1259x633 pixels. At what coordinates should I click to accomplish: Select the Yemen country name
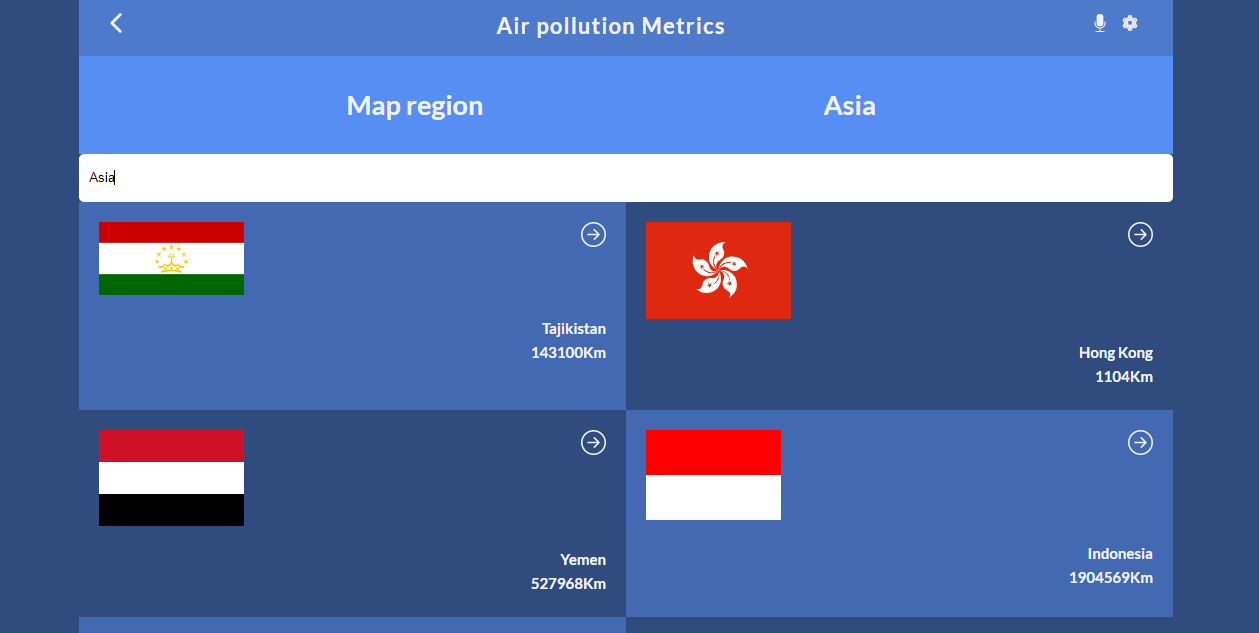[583, 560]
